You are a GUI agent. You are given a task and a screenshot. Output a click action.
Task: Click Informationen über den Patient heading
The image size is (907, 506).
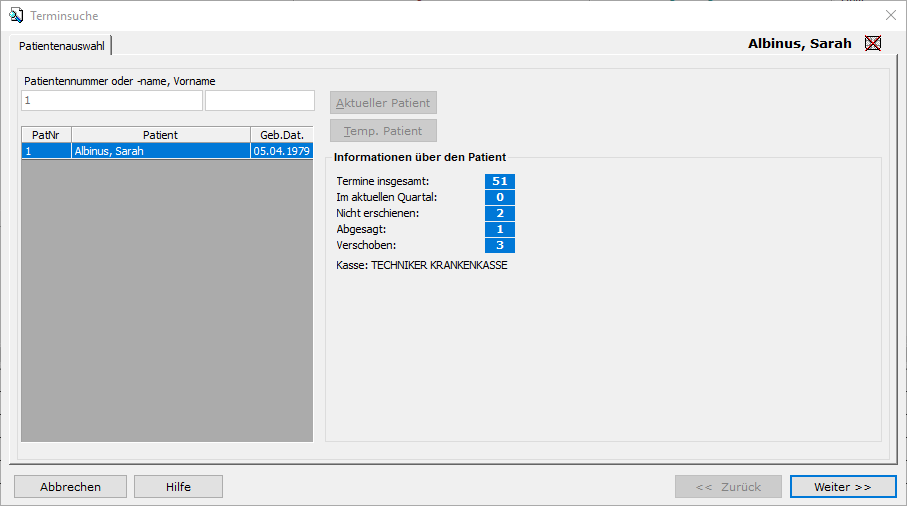420,157
